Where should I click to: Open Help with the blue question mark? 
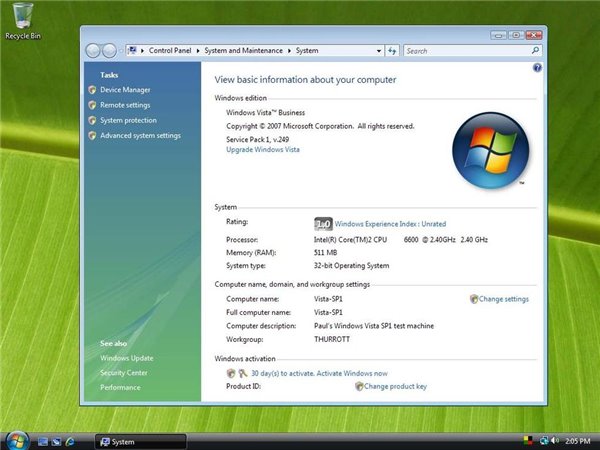tap(537, 68)
